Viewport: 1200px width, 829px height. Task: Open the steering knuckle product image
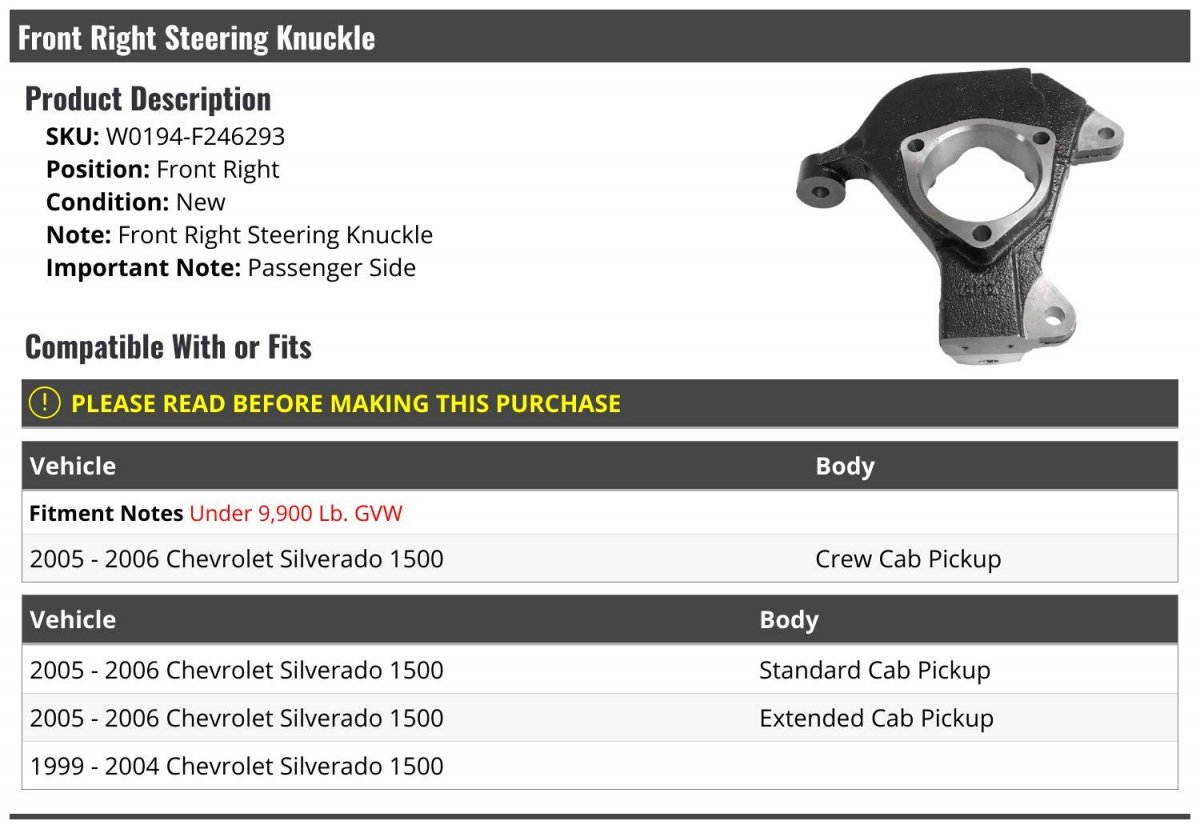(x=960, y=215)
